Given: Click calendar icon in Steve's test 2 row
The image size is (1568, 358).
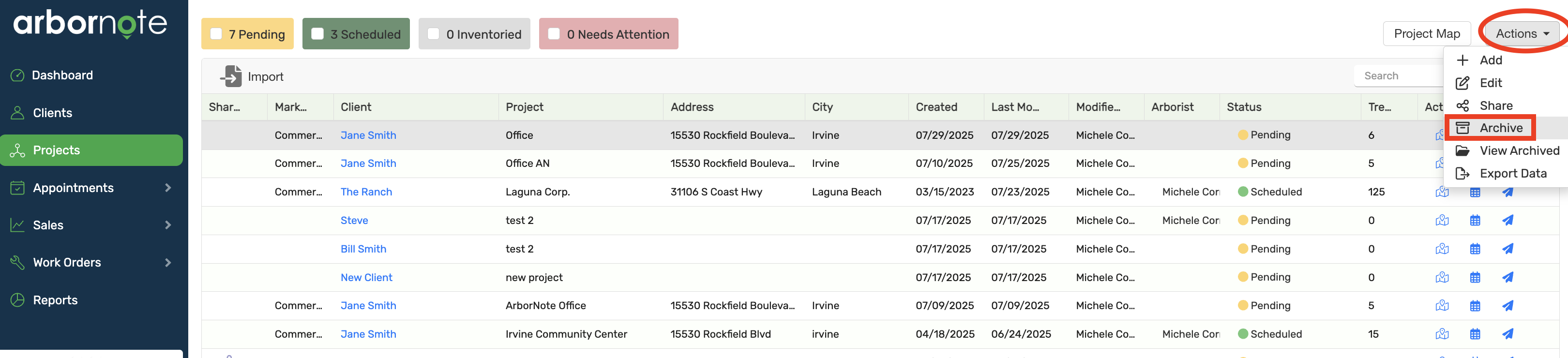Looking at the screenshot, I should 1474,221.
